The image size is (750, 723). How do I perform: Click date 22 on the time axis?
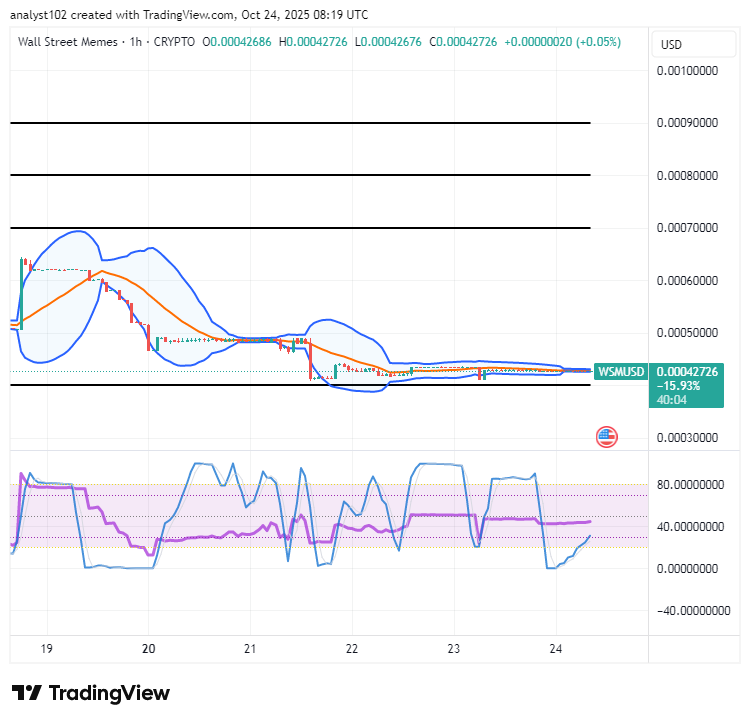tap(352, 649)
